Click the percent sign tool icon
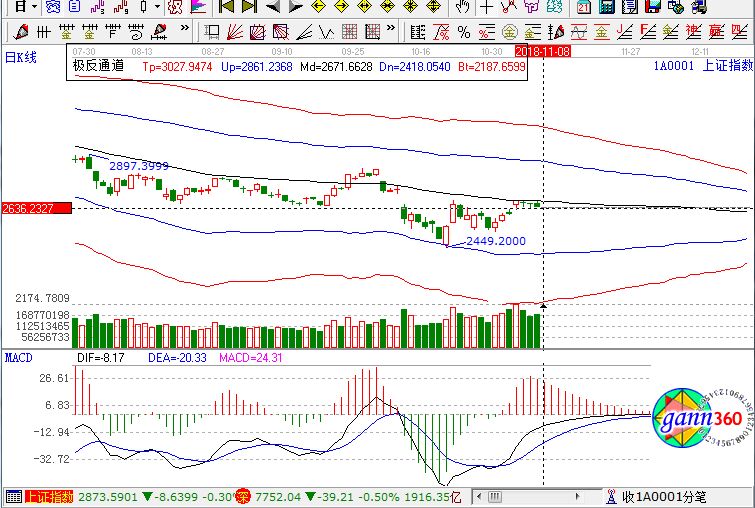 pos(463,31)
